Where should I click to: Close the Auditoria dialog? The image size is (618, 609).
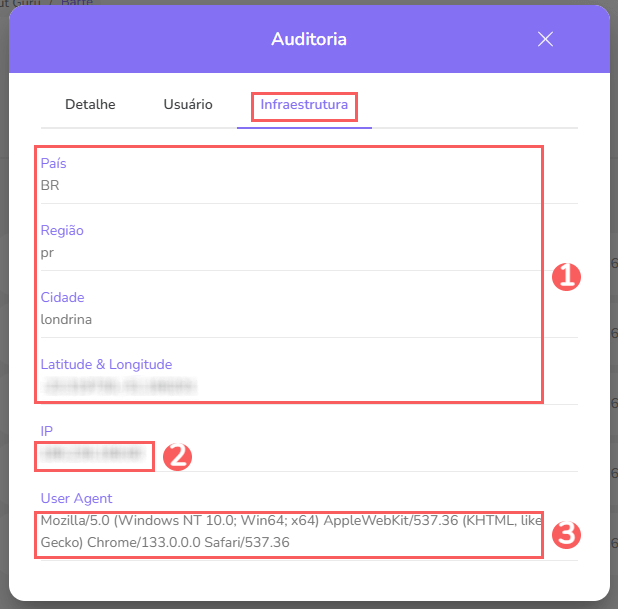545,39
